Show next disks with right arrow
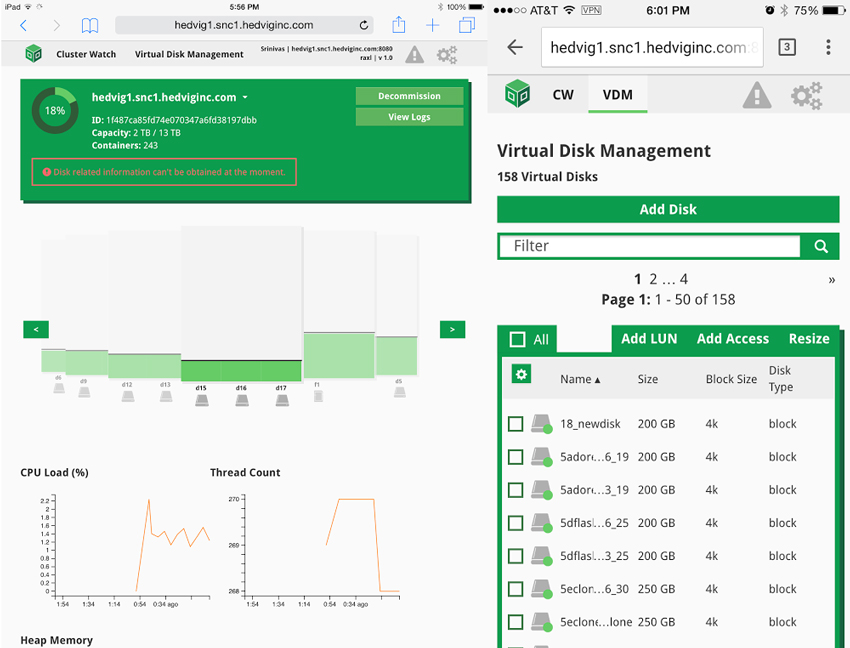The height and width of the screenshot is (648, 850). (x=452, y=329)
